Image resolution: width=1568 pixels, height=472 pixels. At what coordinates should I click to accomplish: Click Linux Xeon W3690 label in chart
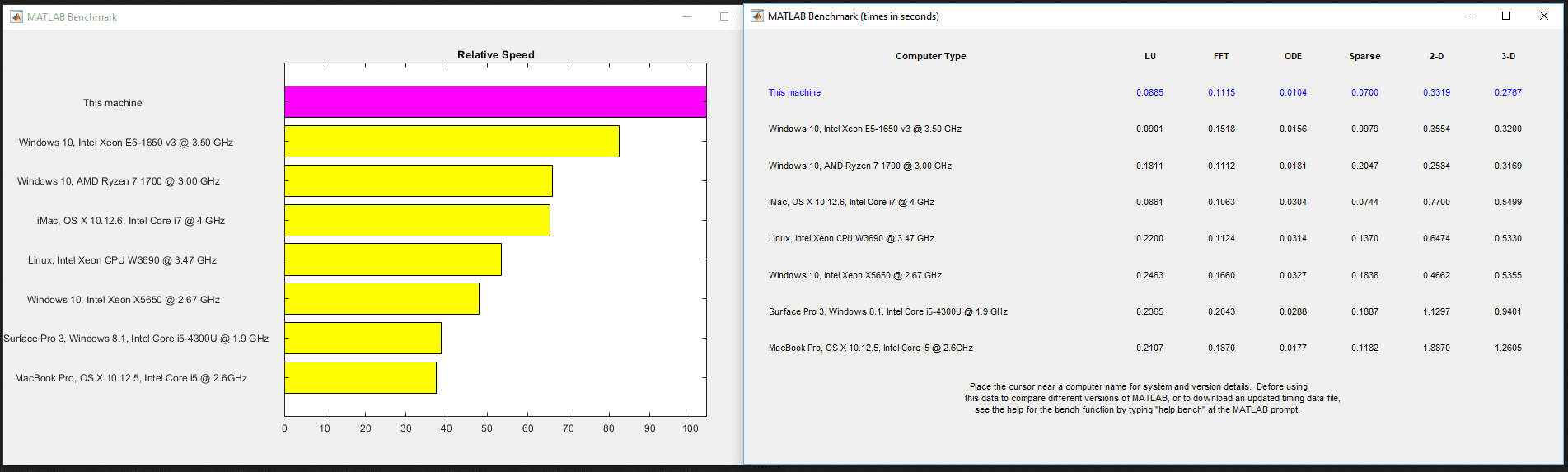pyautogui.click(x=122, y=260)
